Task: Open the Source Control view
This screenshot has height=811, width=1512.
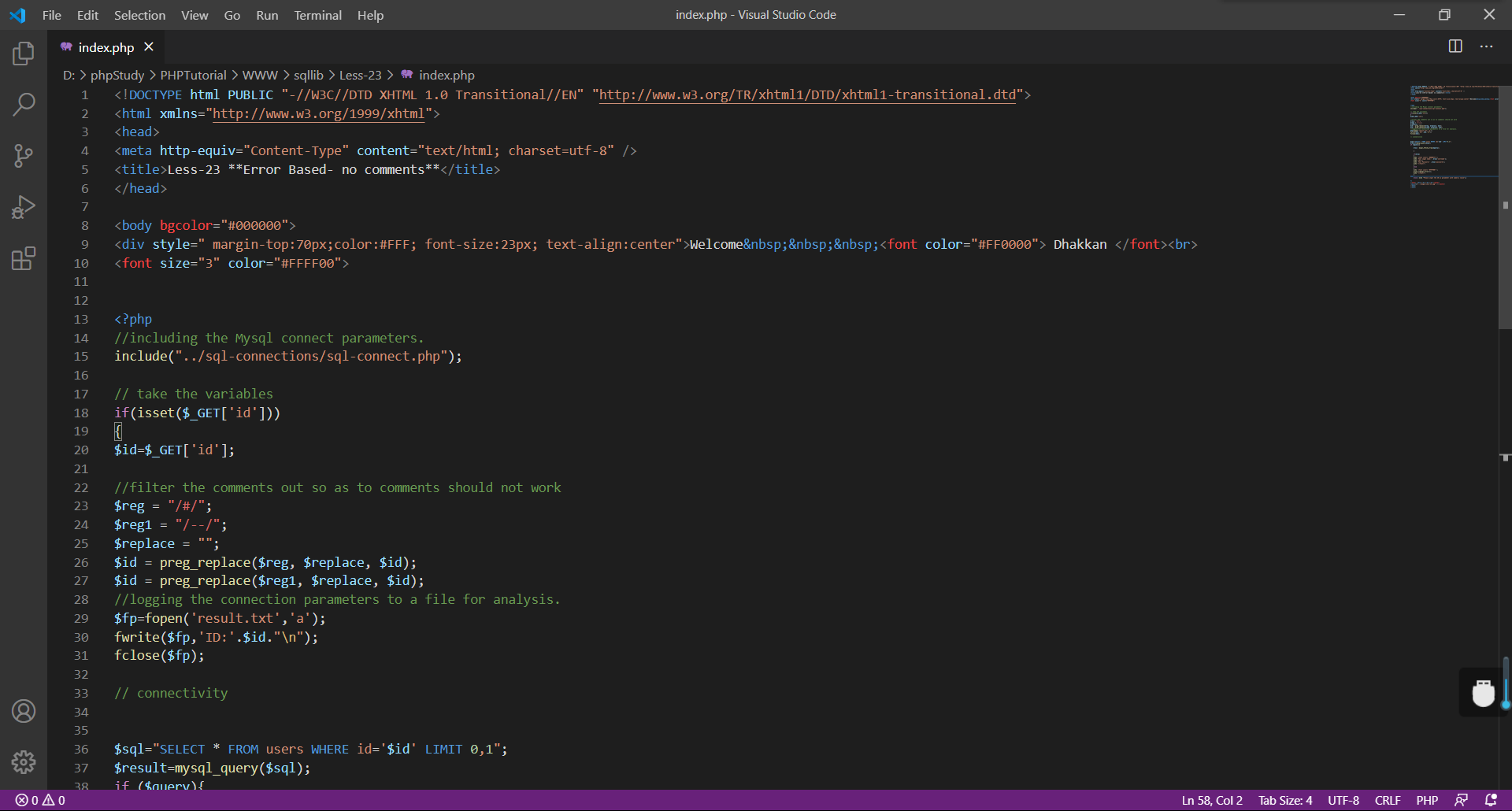Action: (24, 155)
